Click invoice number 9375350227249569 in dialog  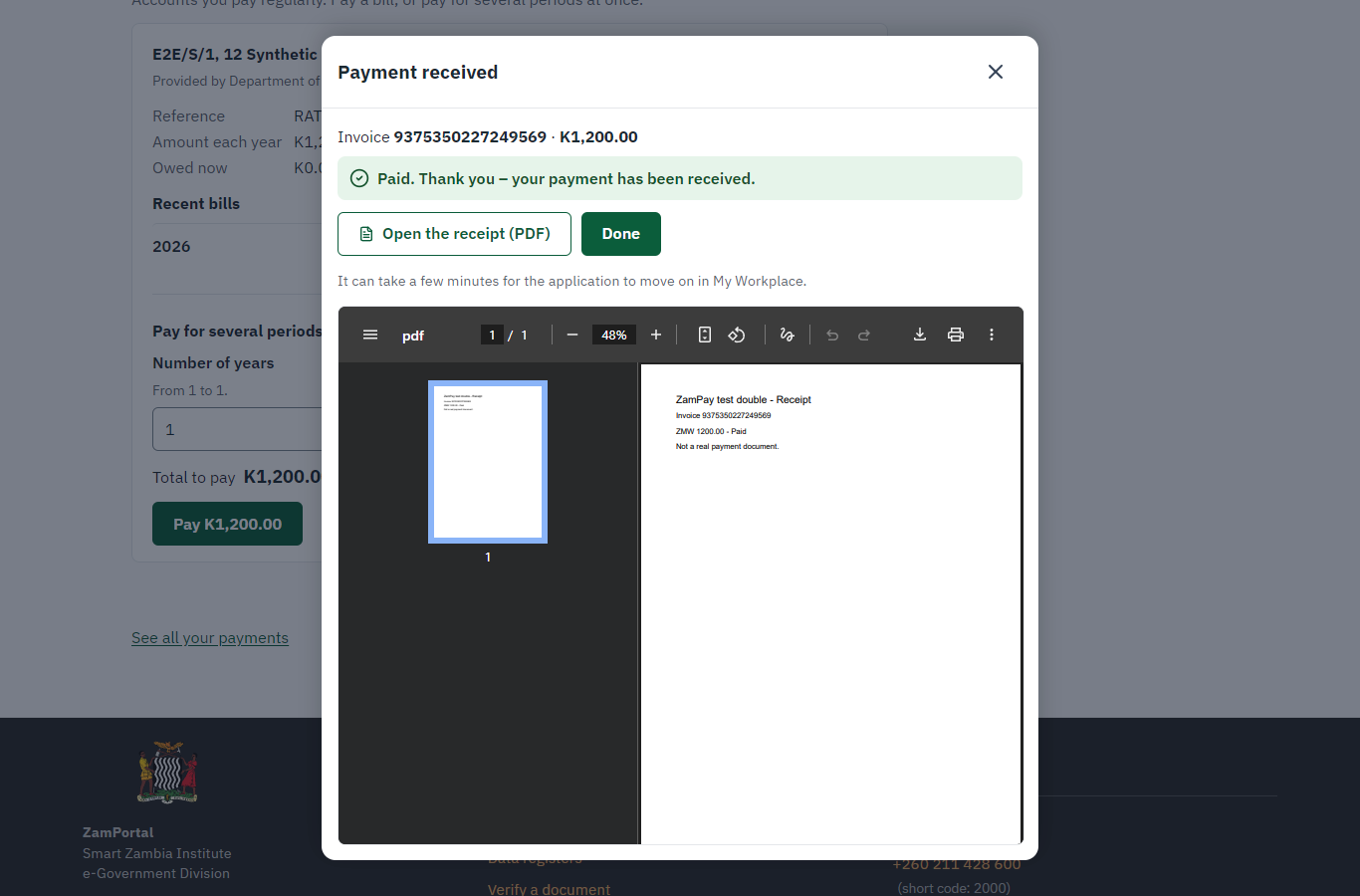point(470,137)
